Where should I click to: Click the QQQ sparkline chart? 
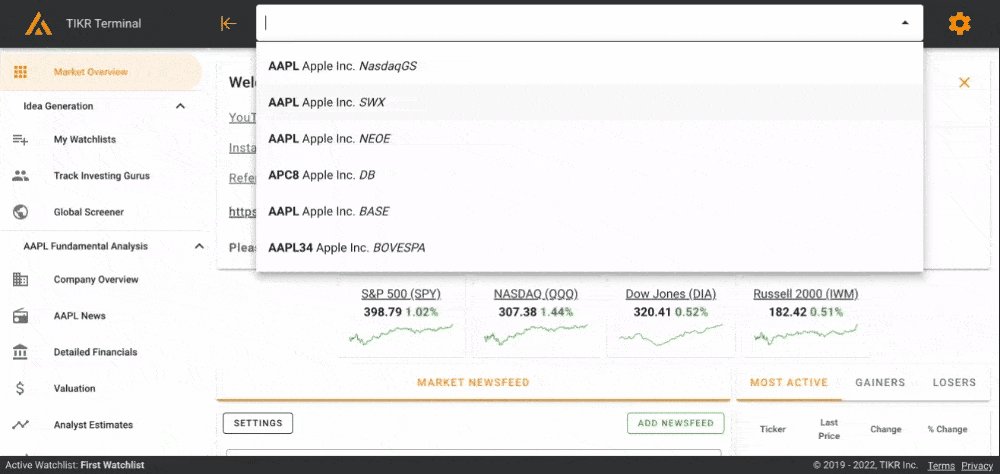[536, 334]
